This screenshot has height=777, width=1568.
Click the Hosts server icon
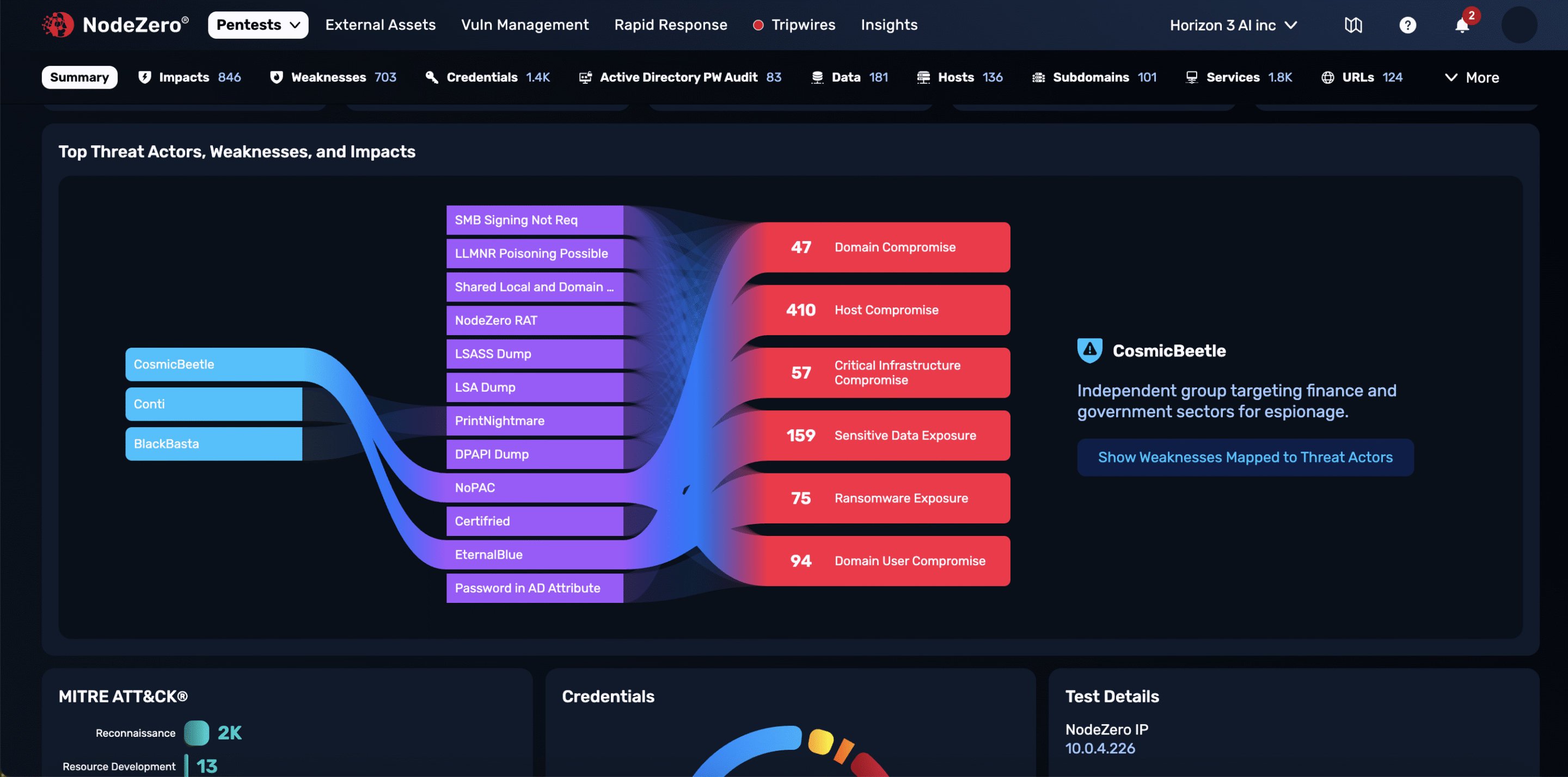(923, 77)
